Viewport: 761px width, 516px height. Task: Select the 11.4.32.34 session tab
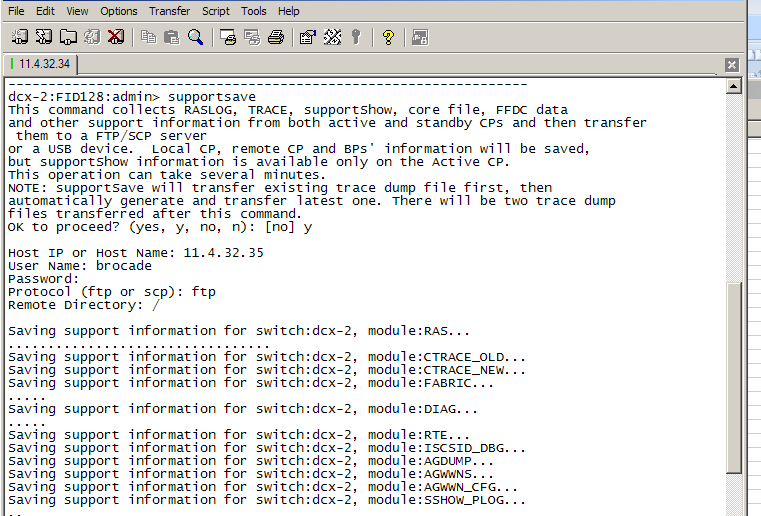[x=41, y=64]
